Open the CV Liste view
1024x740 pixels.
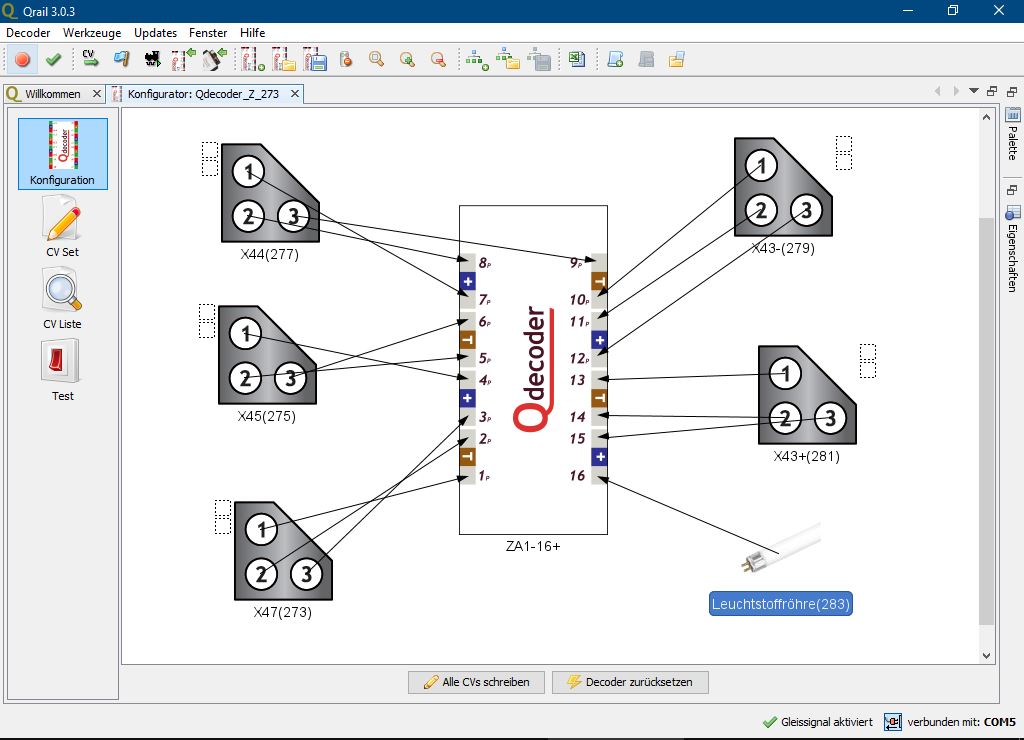[x=63, y=300]
